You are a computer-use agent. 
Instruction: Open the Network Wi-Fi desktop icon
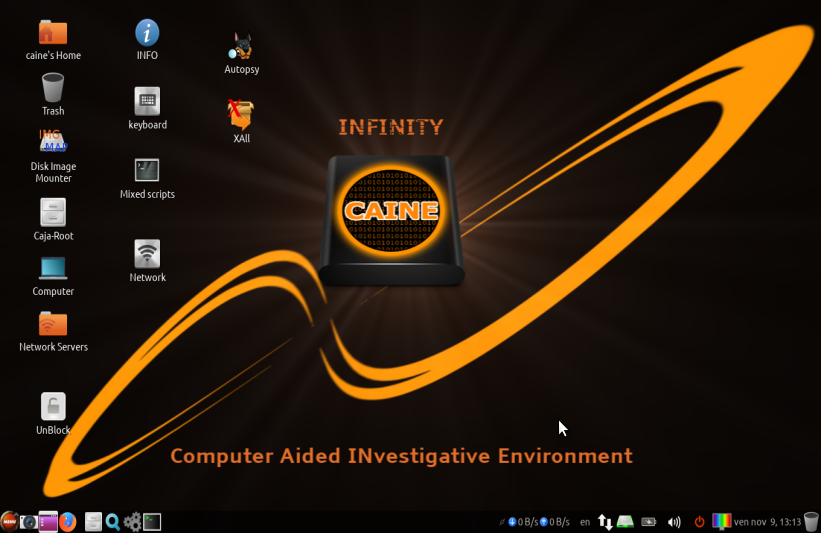(x=147, y=253)
